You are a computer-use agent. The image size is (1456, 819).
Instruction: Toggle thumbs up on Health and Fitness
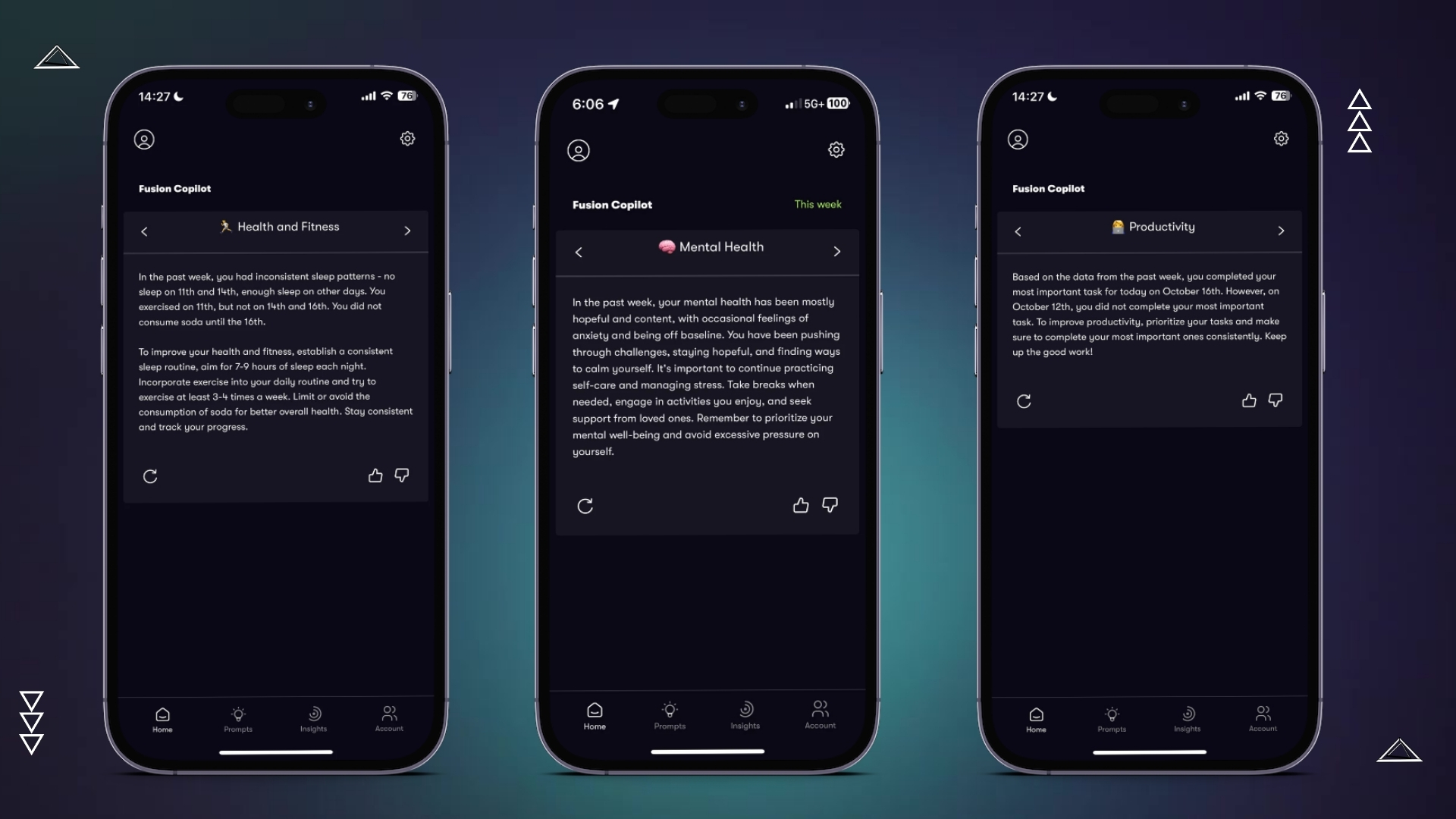pos(376,475)
